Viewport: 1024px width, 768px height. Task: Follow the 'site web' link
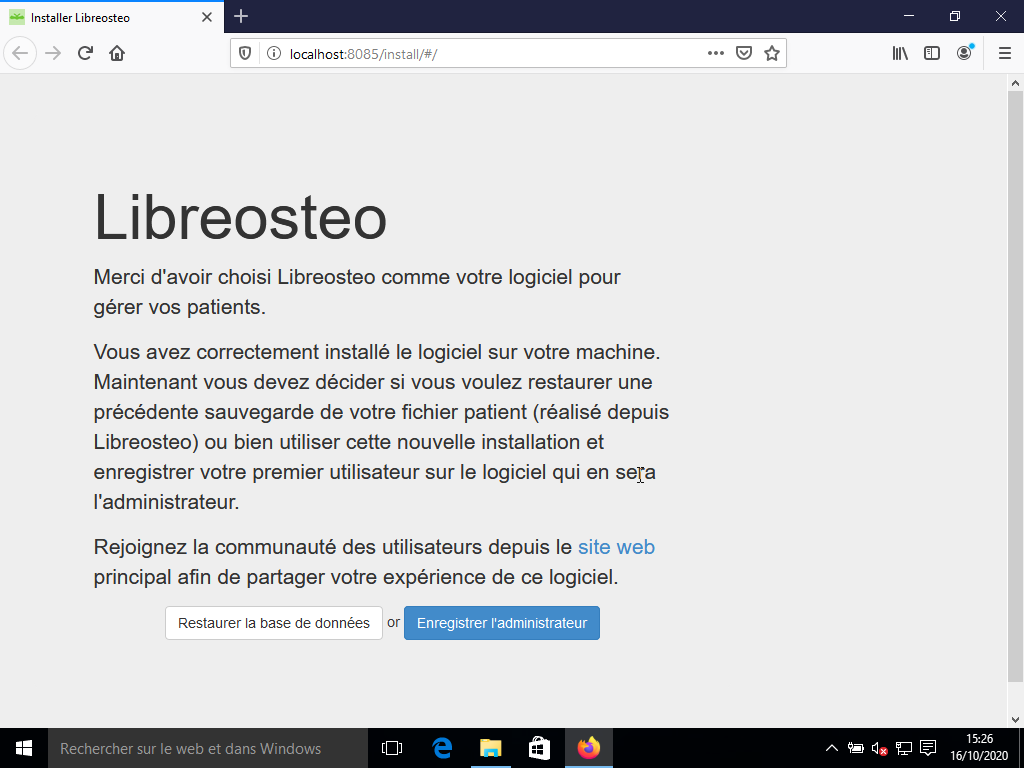pos(616,547)
